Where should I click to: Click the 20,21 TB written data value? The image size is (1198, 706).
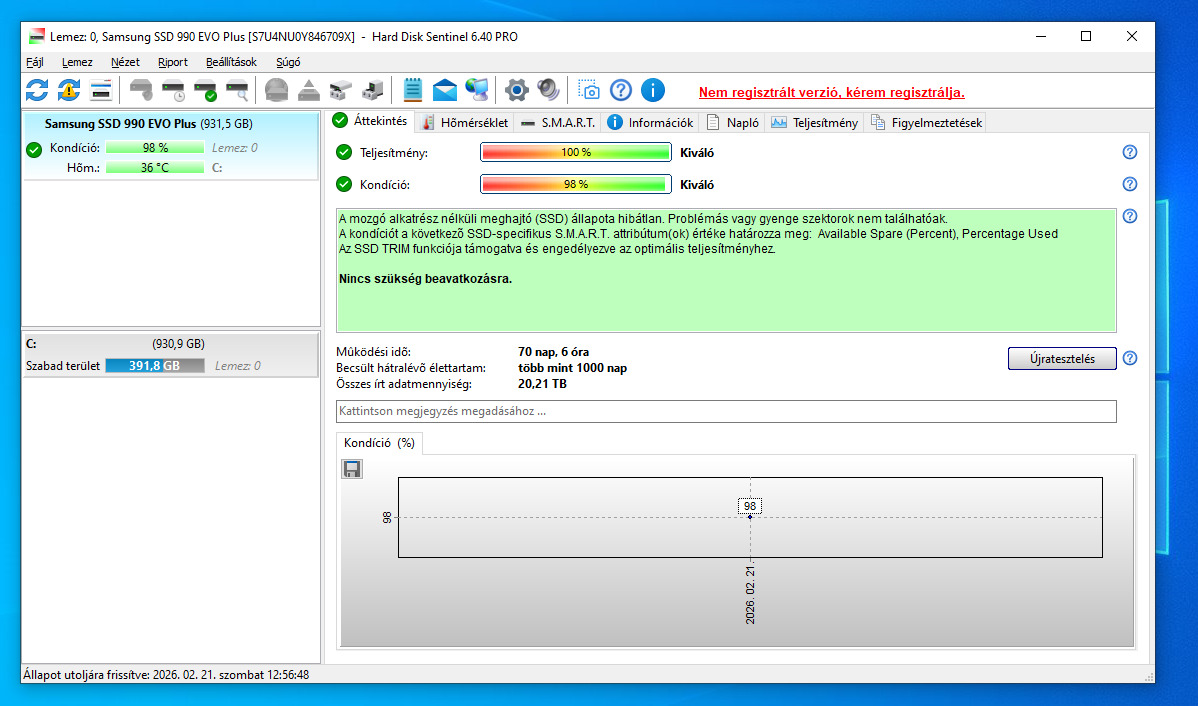pos(542,384)
